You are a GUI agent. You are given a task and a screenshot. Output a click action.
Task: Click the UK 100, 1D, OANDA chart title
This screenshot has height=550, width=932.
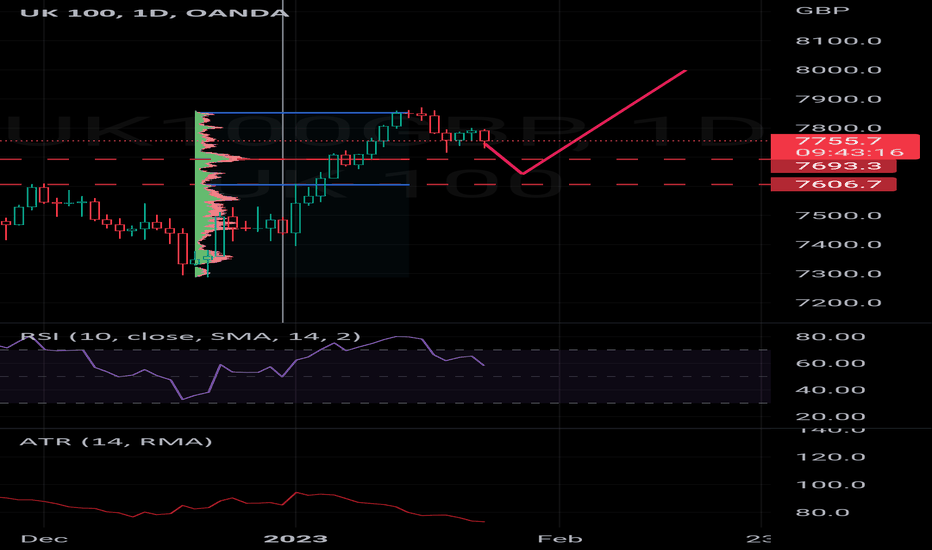pyautogui.click(x=155, y=12)
